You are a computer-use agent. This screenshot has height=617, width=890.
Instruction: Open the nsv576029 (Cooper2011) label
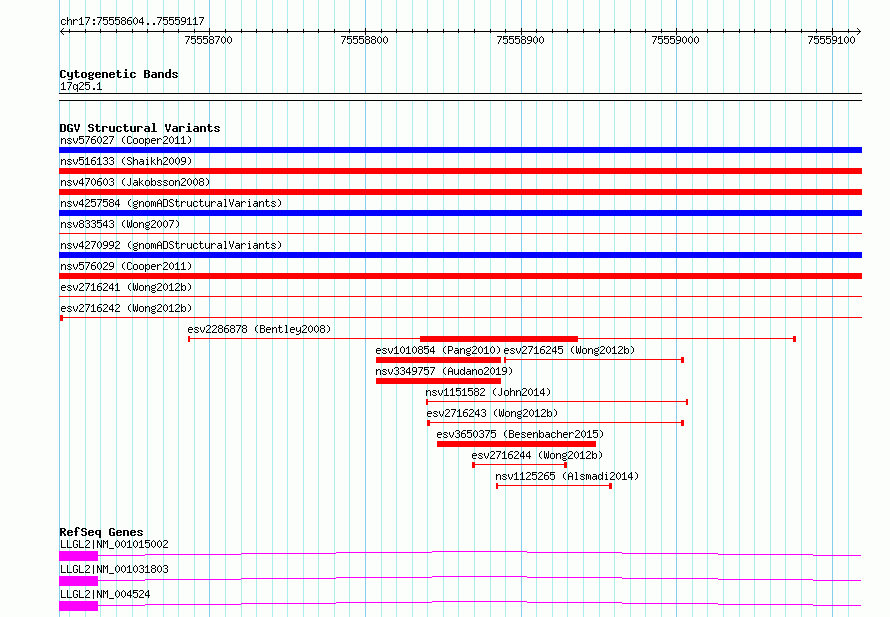tap(126, 266)
